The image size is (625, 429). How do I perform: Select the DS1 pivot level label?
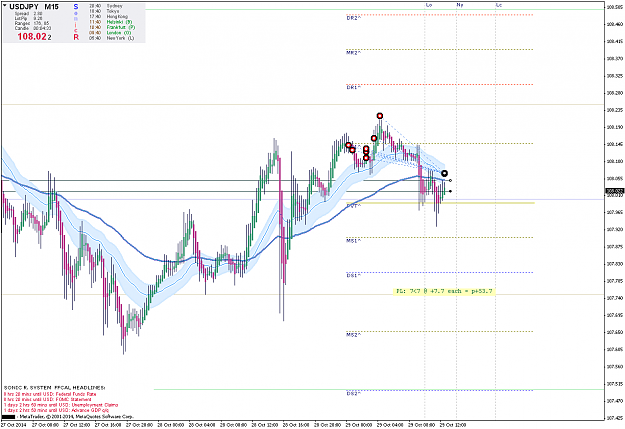pos(353,276)
